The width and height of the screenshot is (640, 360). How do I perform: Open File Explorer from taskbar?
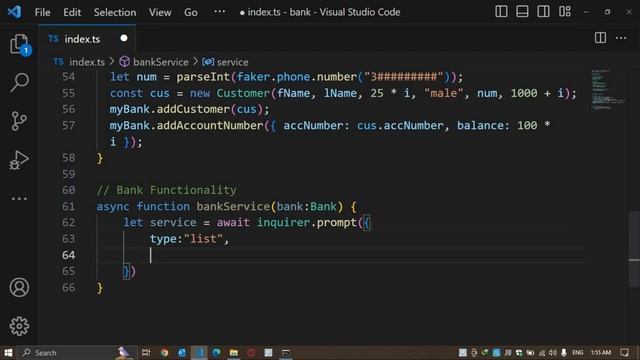click(234, 353)
